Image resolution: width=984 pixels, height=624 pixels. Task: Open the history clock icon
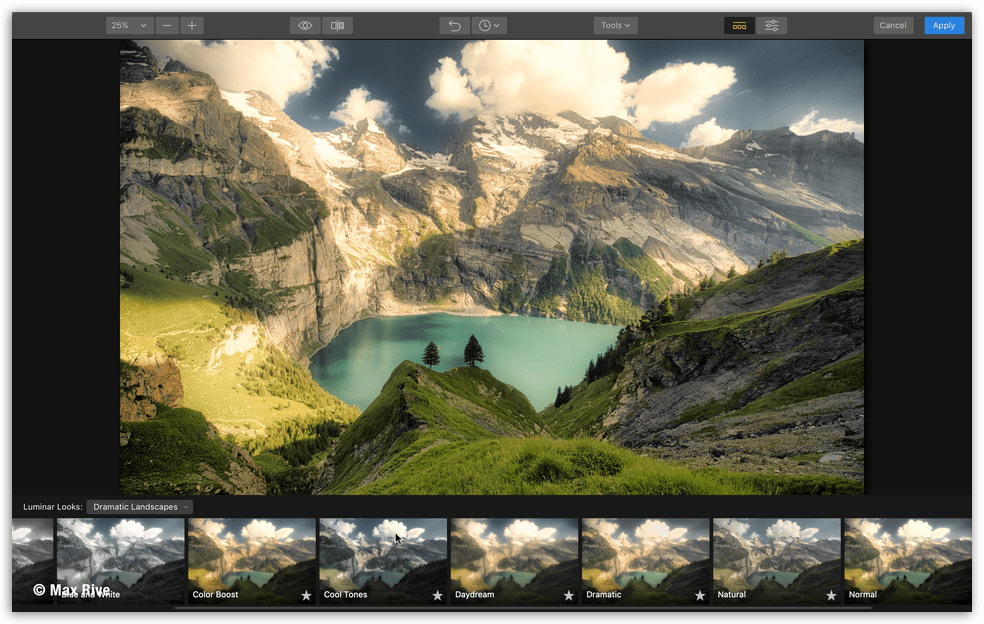coord(483,25)
